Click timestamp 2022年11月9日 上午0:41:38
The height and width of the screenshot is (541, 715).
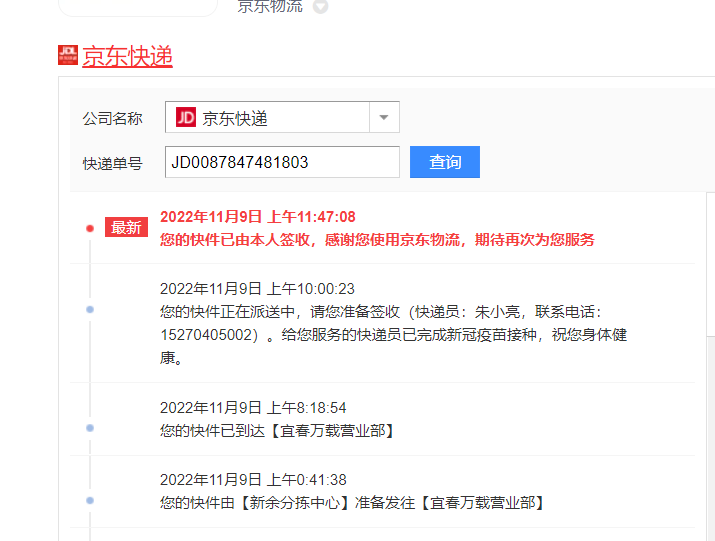(x=253, y=480)
